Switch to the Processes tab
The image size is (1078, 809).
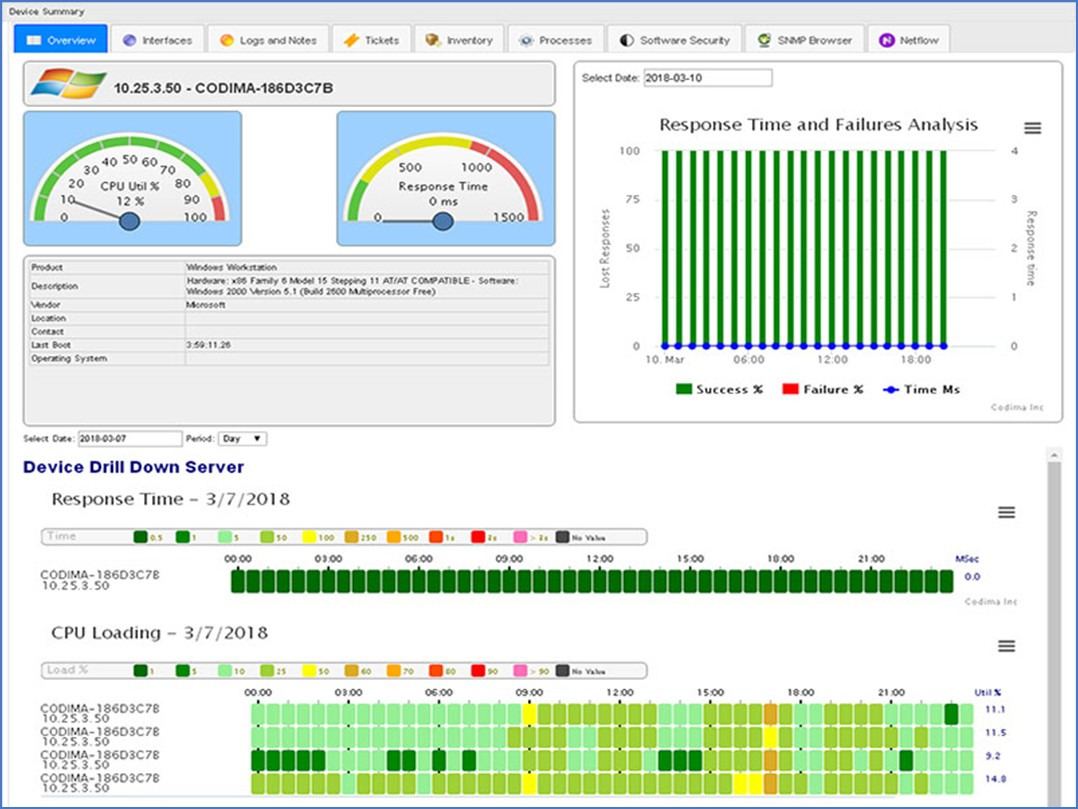(x=556, y=40)
